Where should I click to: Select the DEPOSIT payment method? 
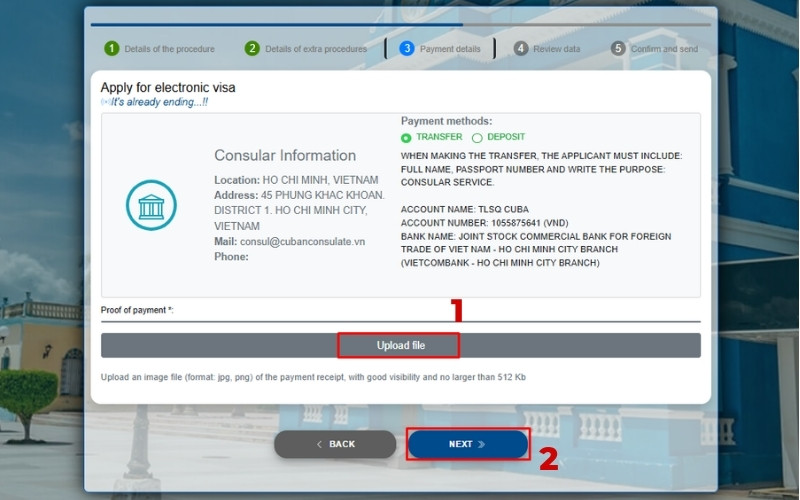pos(477,138)
